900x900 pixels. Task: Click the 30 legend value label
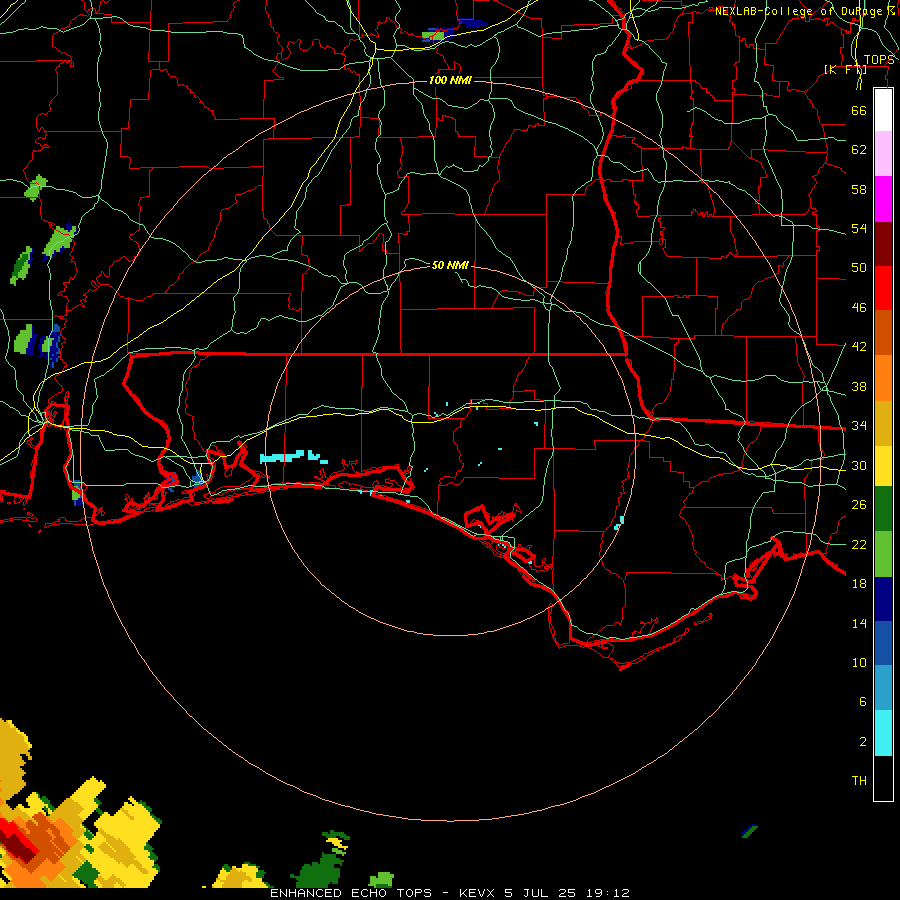click(x=859, y=465)
